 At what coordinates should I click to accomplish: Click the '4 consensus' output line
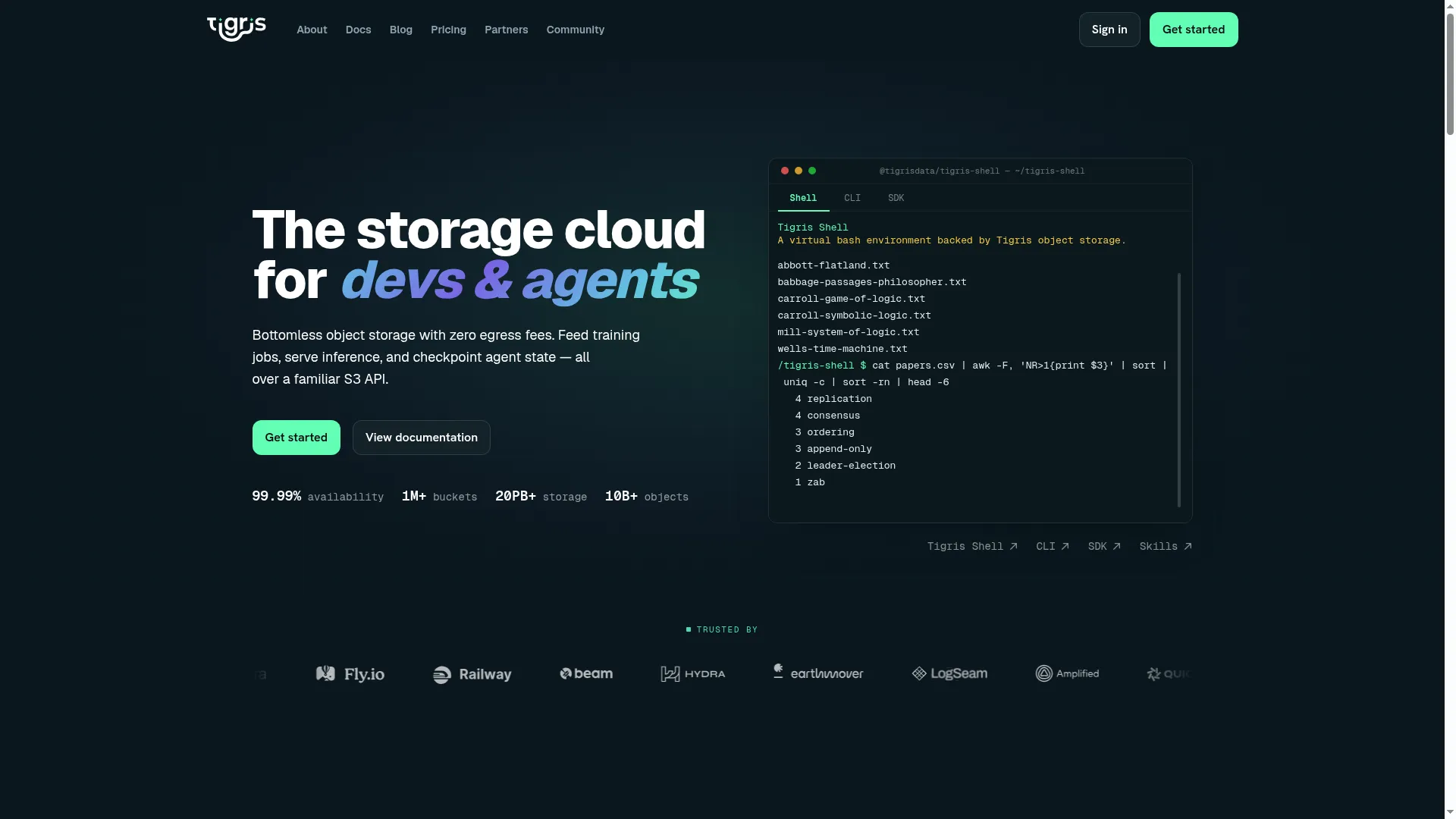tap(827, 416)
